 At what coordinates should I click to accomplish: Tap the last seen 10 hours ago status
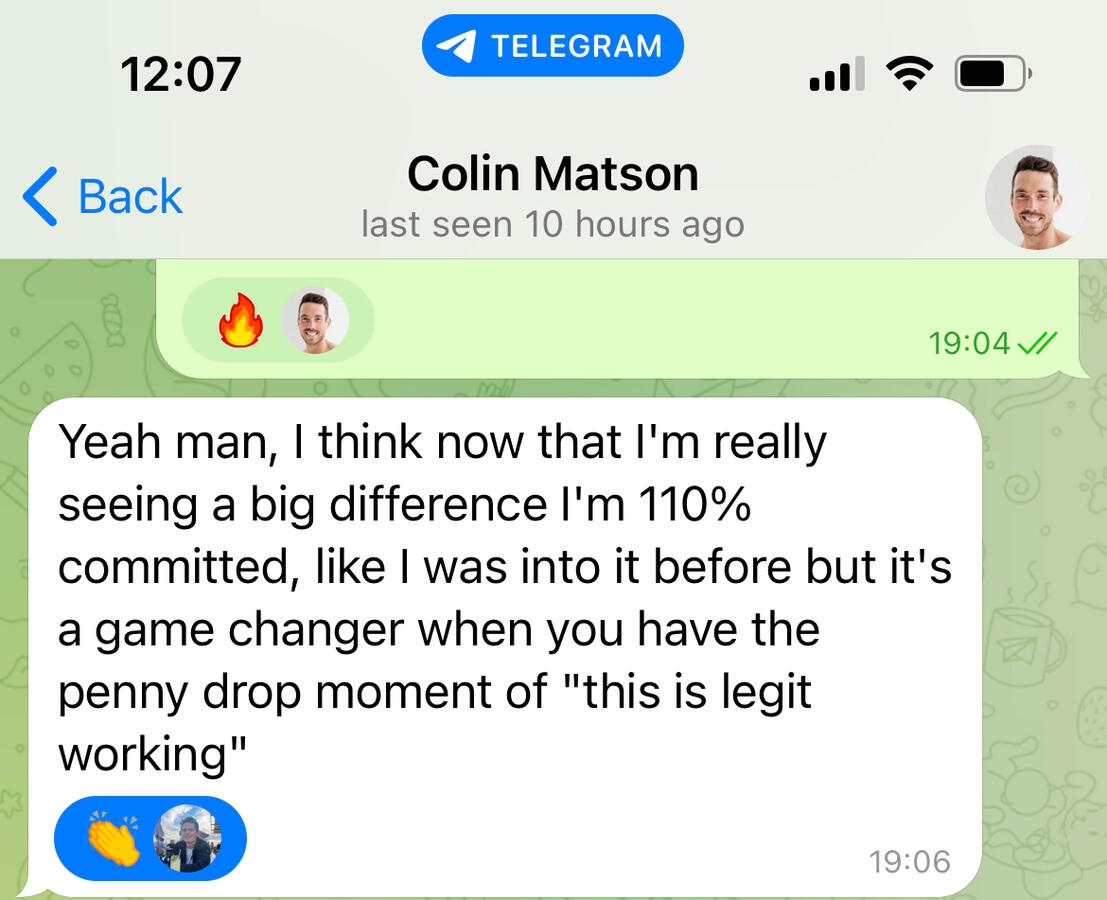[553, 225]
